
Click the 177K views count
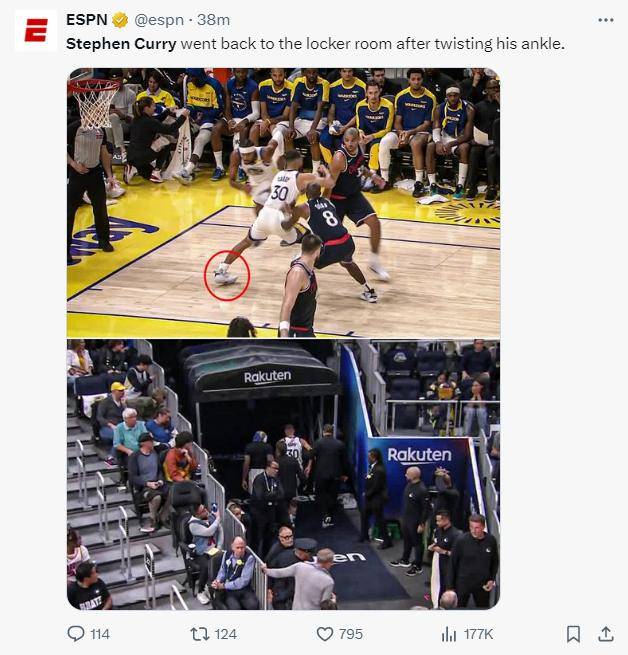point(478,634)
